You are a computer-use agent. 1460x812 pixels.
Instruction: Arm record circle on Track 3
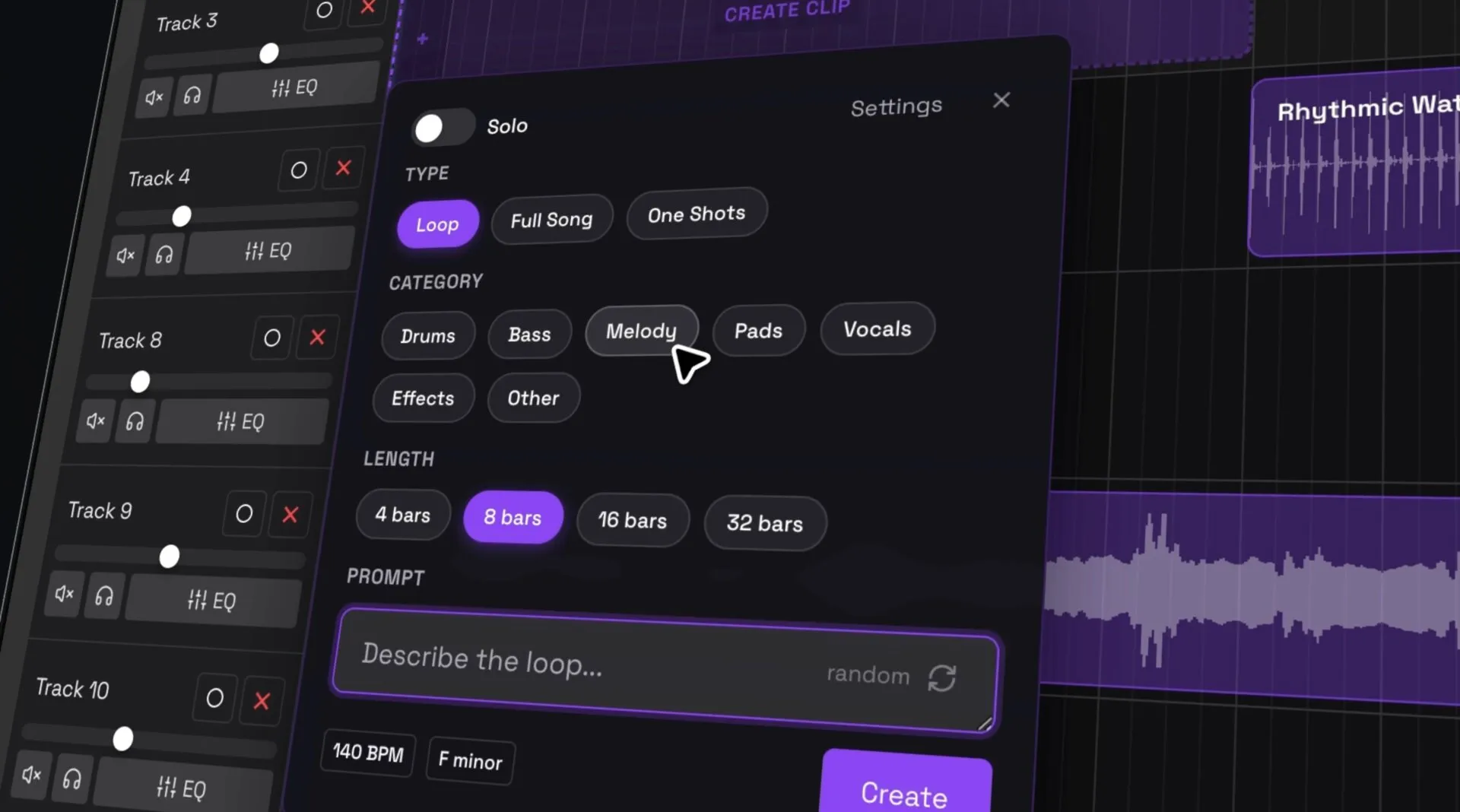[324, 11]
